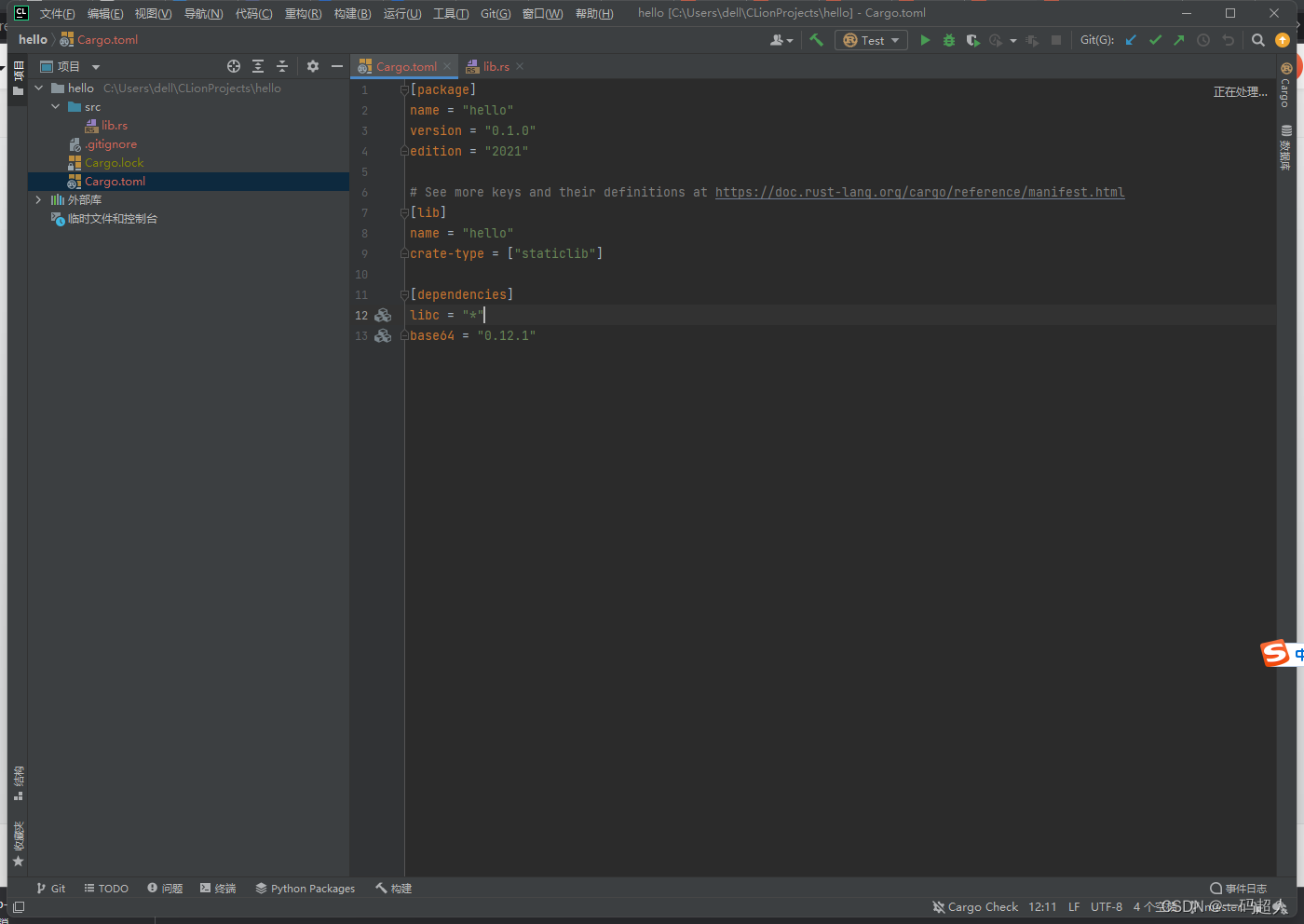Open the 重构(R) menu
The height and width of the screenshot is (924, 1304).
(x=304, y=13)
